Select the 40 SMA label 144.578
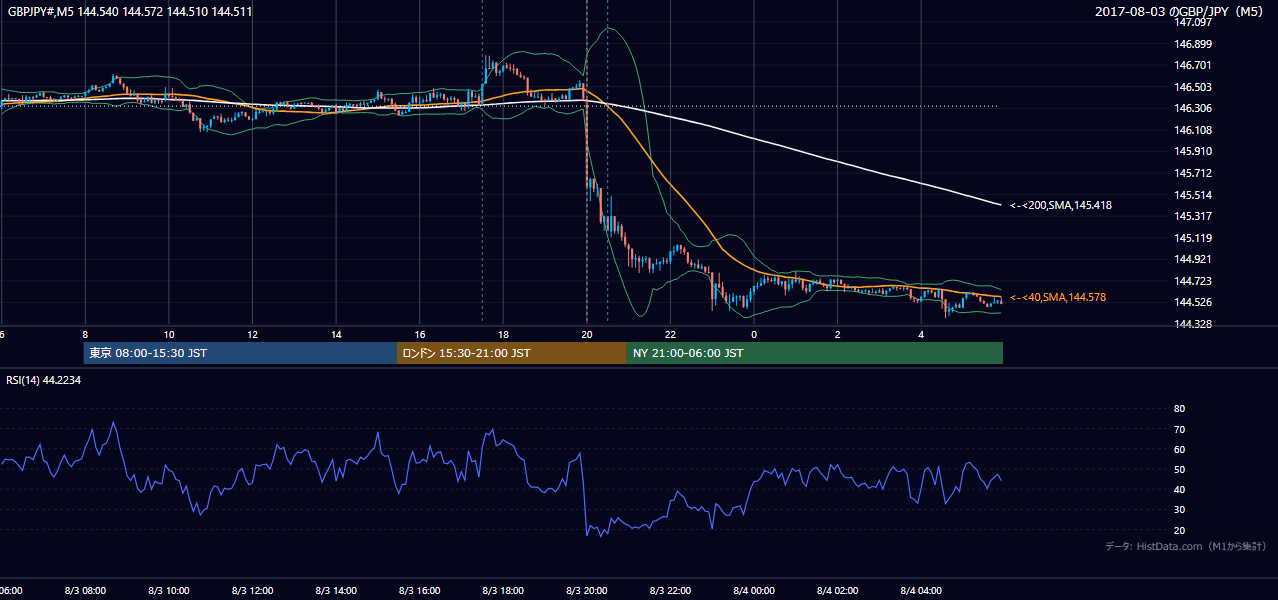The width and height of the screenshot is (1278, 600). pyautogui.click(x=1058, y=298)
